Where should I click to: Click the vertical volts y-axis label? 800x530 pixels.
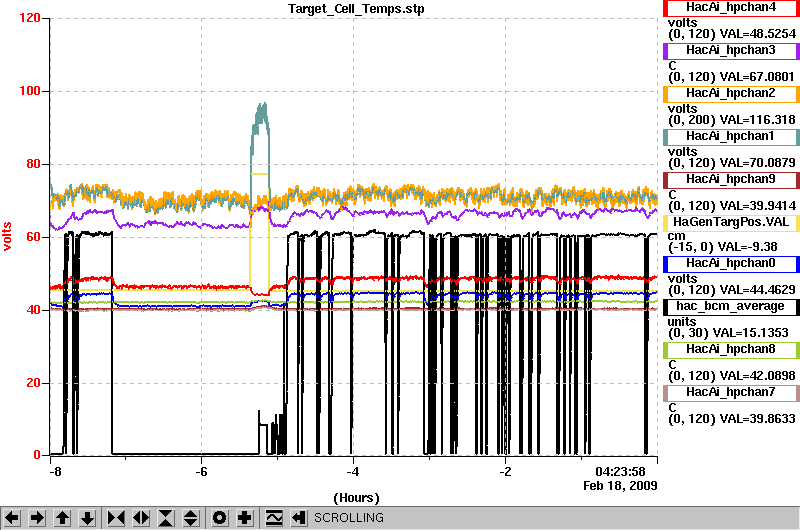click(x=7, y=236)
